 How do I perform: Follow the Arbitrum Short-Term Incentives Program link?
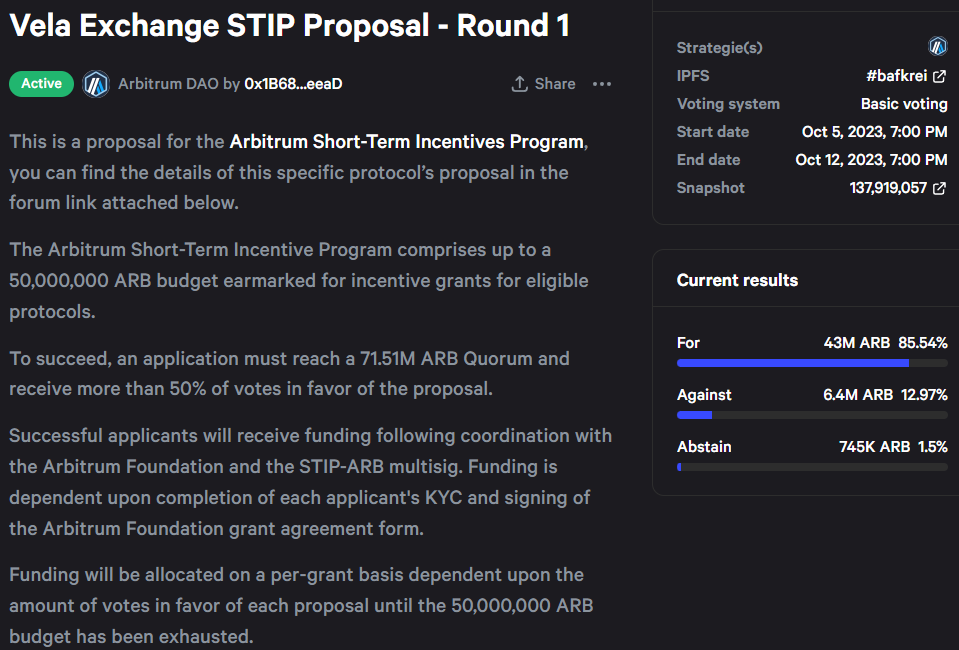(406, 141)
